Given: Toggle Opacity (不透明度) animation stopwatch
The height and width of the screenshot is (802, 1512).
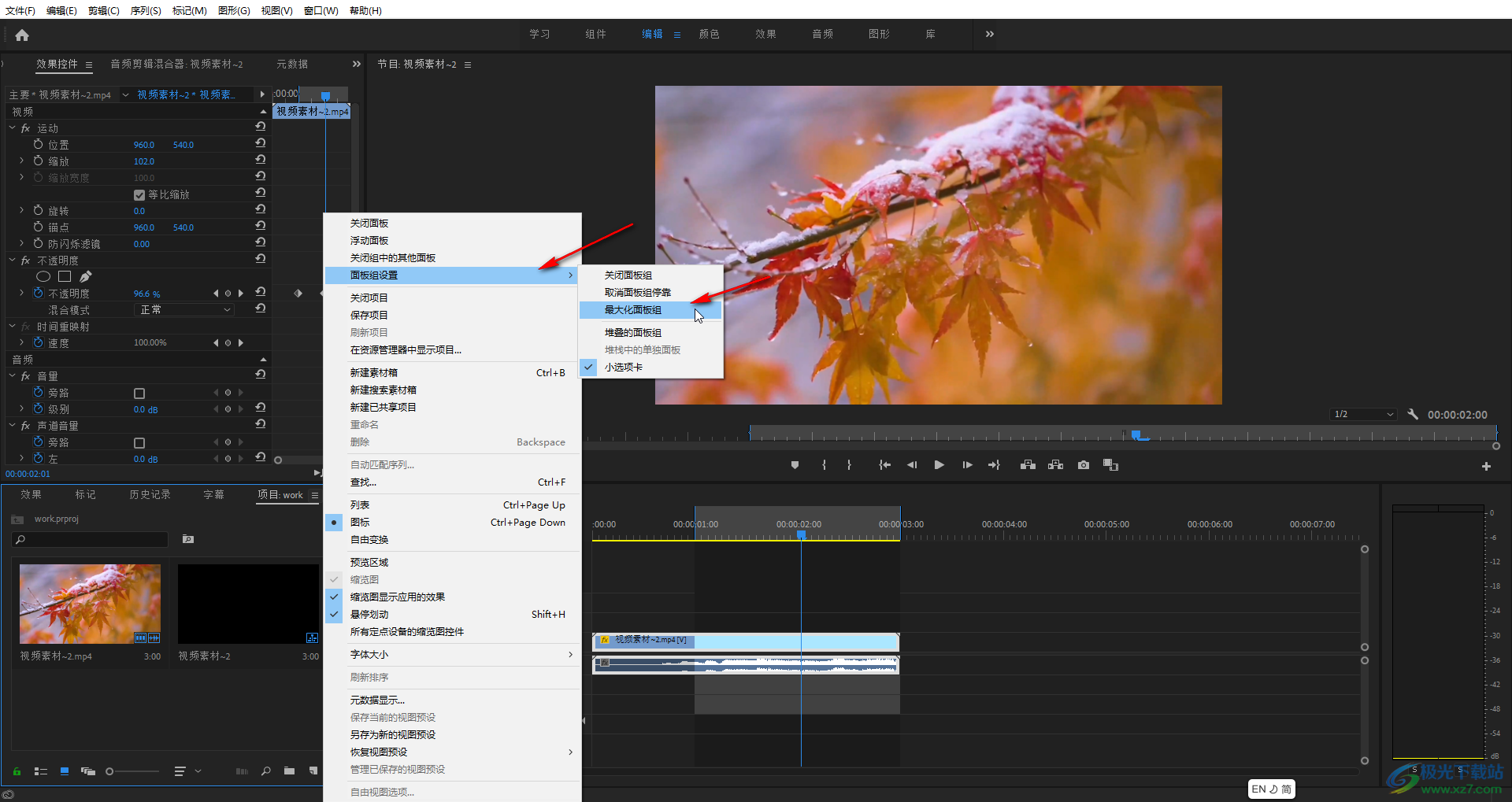Looking at the screenshot, I should tap(38, 294).
